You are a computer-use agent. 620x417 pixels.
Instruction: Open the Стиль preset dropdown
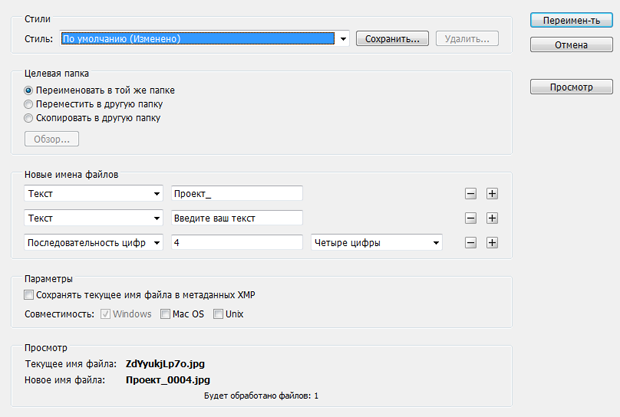[x=343, y=39]
